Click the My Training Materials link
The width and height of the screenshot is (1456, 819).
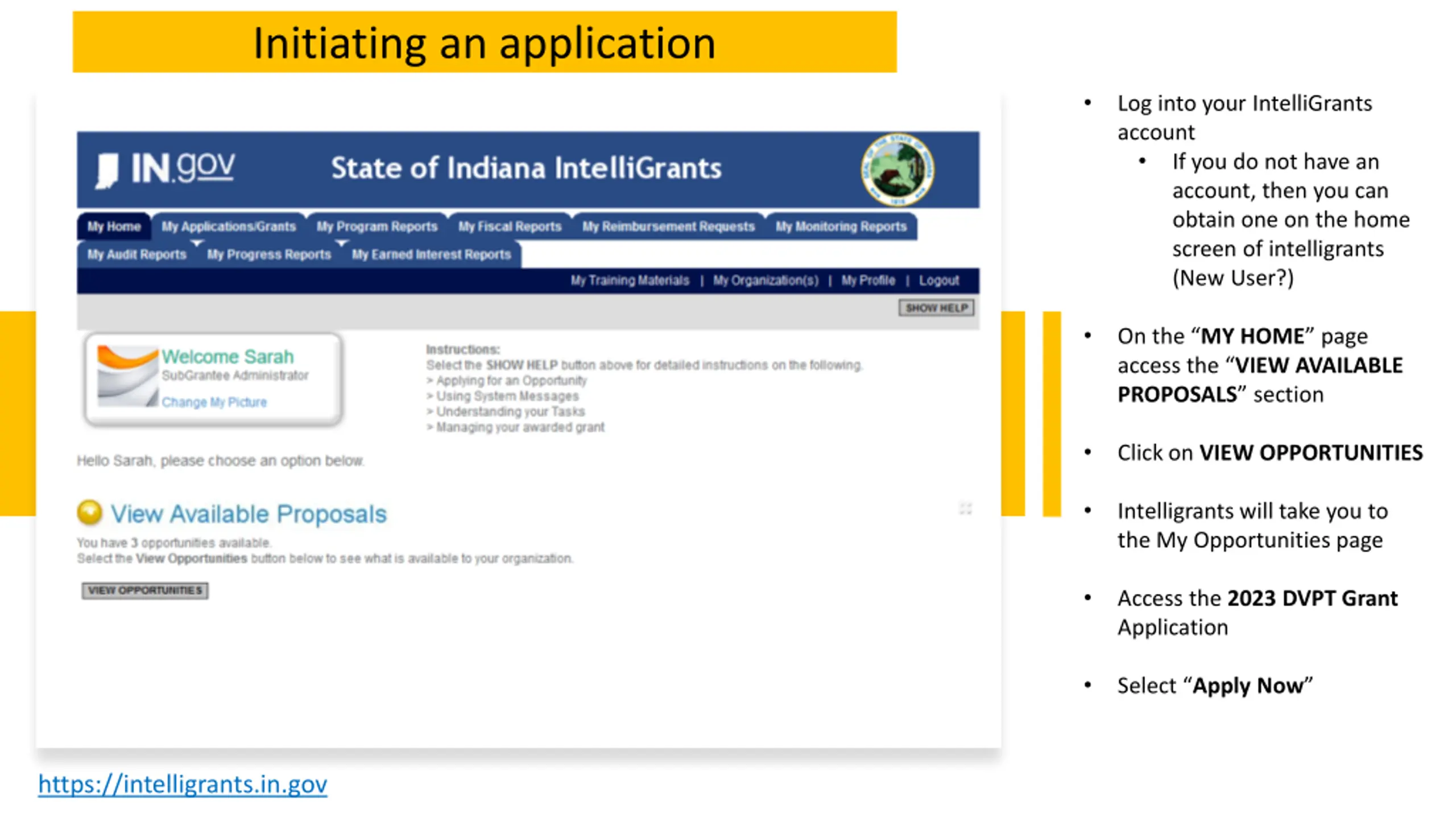[x=630, y=280]
